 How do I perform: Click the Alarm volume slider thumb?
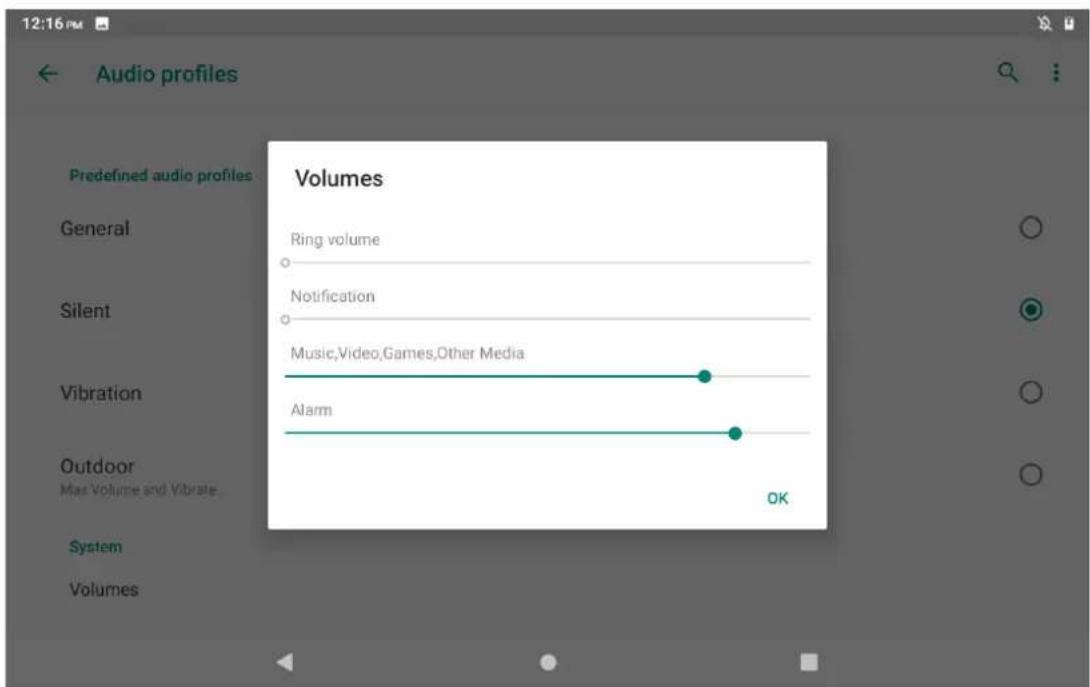click(735, 433)
